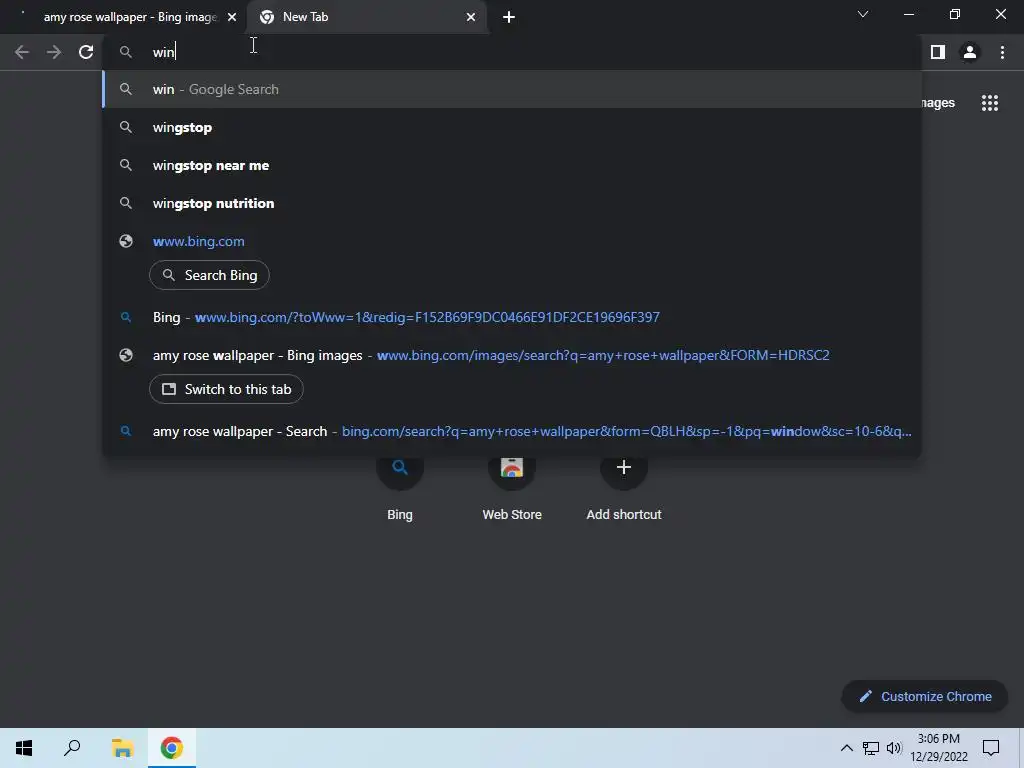
Task: Open the Chrome profile icon
Action: click(970, 52)
